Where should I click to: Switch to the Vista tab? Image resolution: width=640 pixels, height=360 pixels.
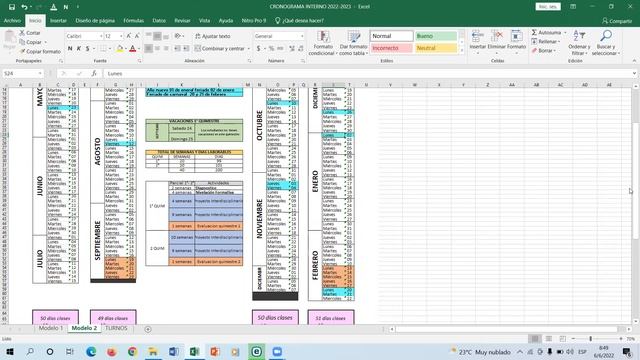204,20
